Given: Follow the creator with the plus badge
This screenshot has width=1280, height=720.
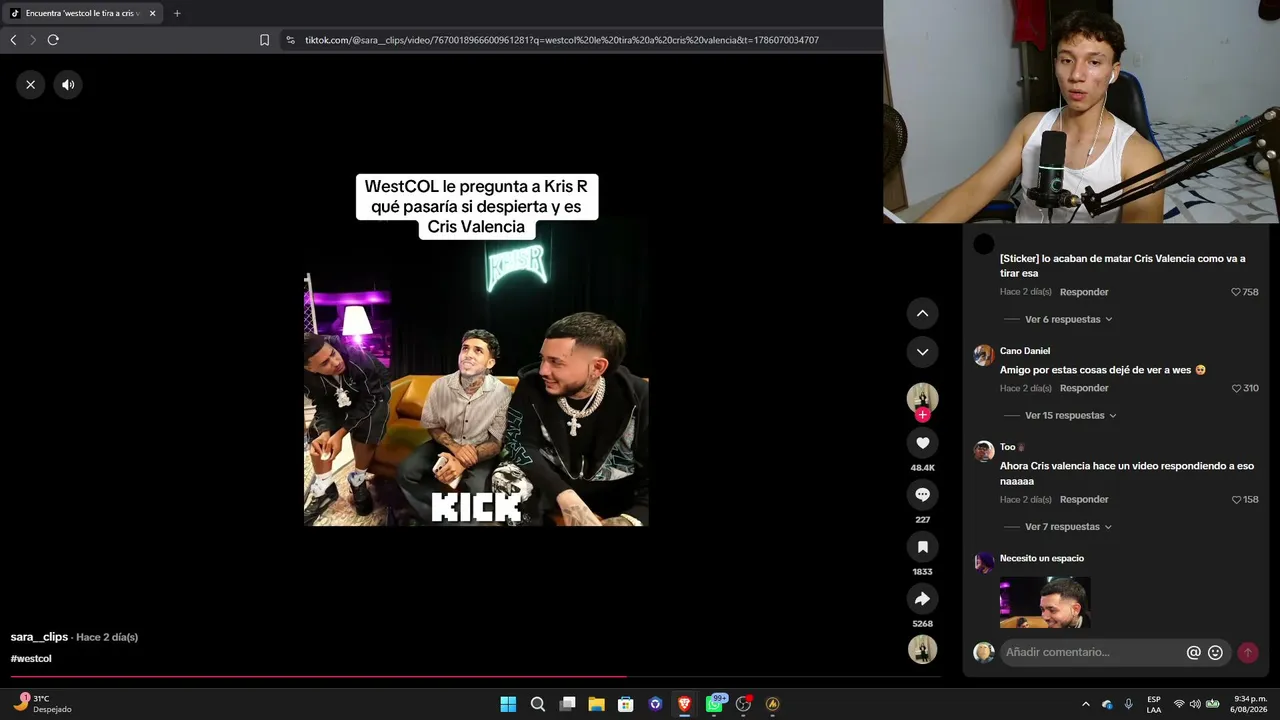Looking at the screenshot, I should click(x=922, y=414).
